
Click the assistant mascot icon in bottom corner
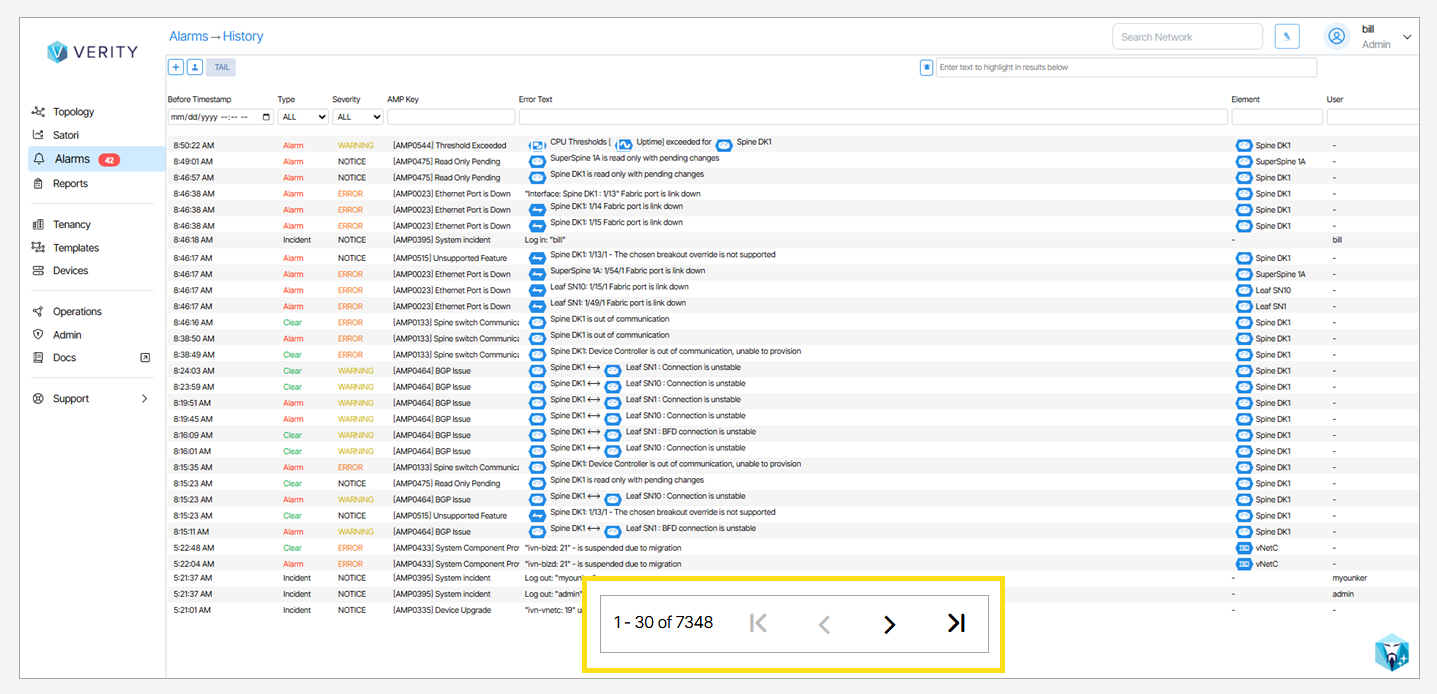[x=1392, y=652]
